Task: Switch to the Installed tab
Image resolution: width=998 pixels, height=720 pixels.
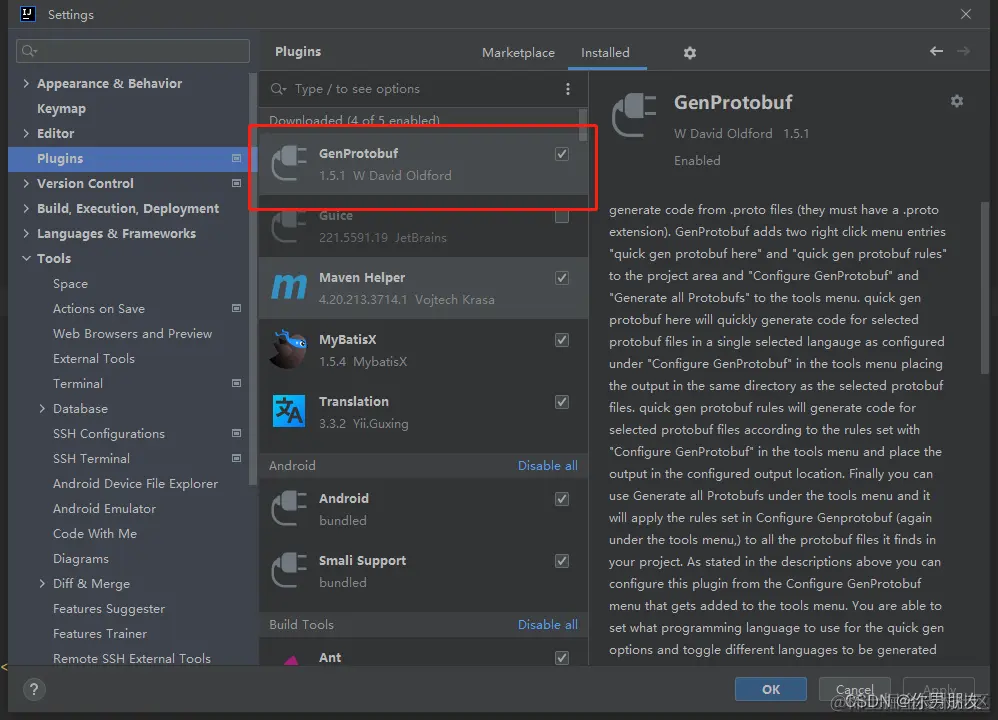Action: 605,53
